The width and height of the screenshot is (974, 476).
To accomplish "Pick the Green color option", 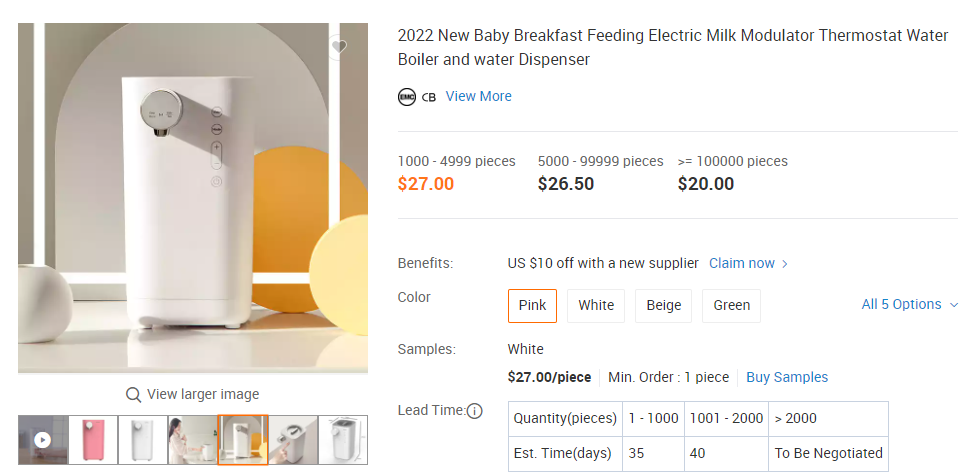I will pyautogui.click(x=731, y=305).
